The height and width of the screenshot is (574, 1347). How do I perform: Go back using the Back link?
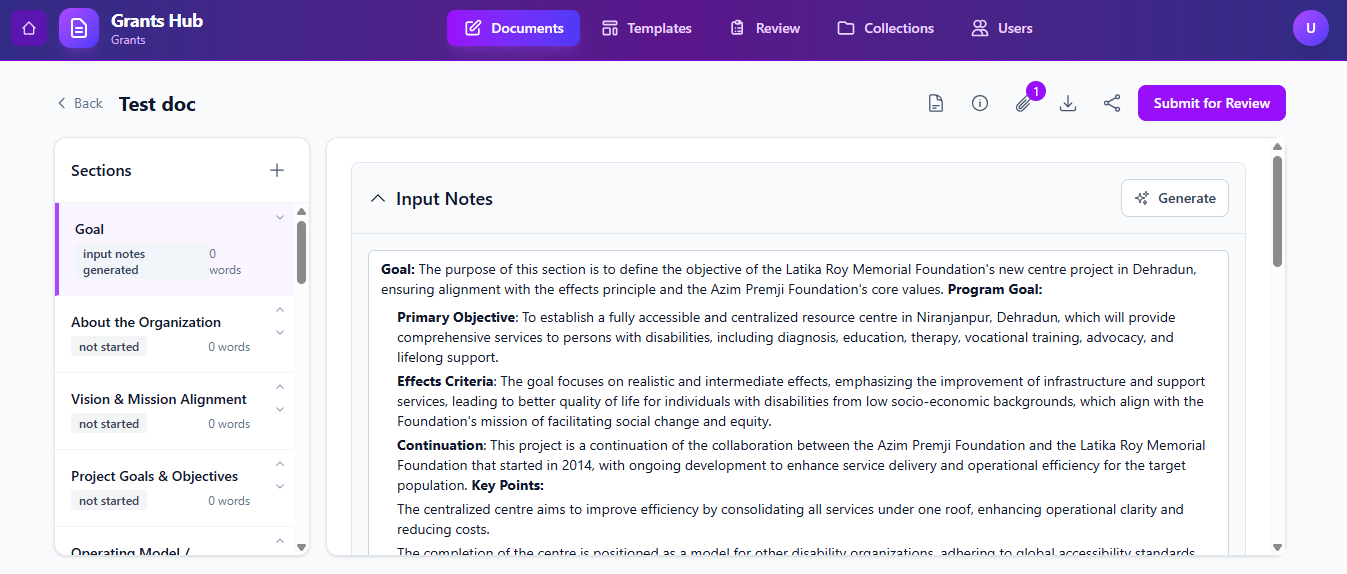[80, 103]
